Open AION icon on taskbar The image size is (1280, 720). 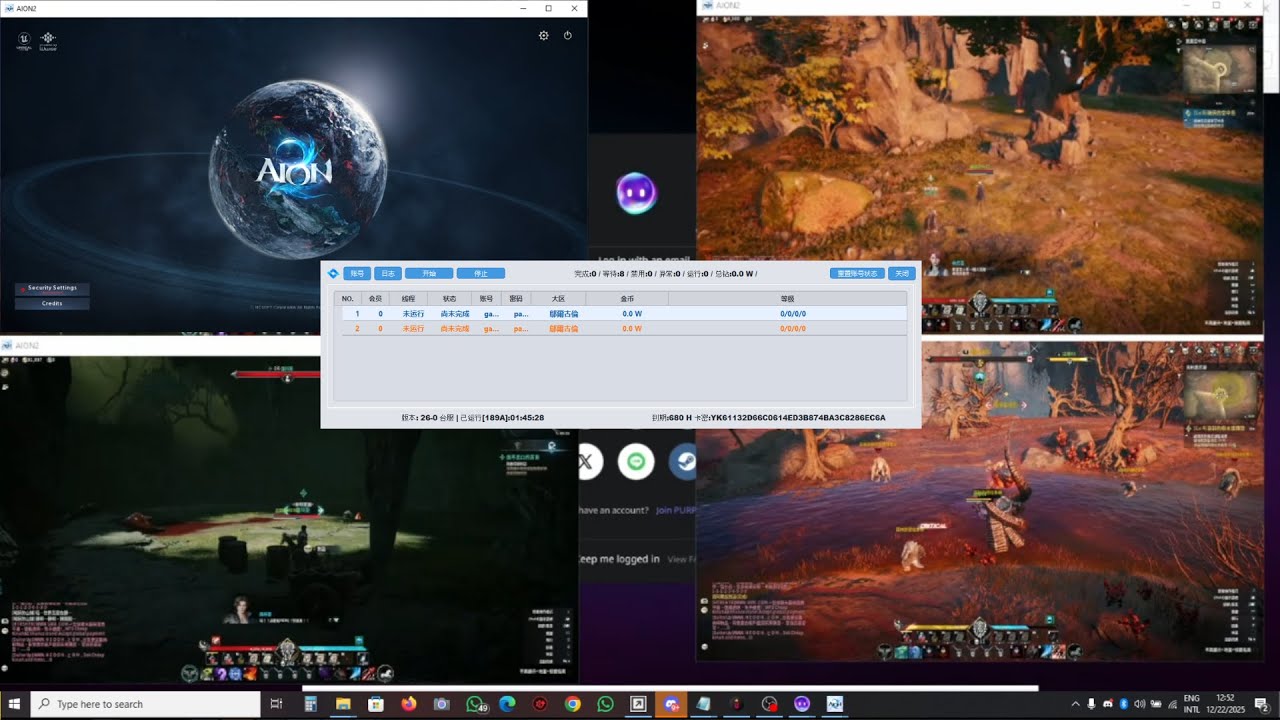(x=834, y=704)
